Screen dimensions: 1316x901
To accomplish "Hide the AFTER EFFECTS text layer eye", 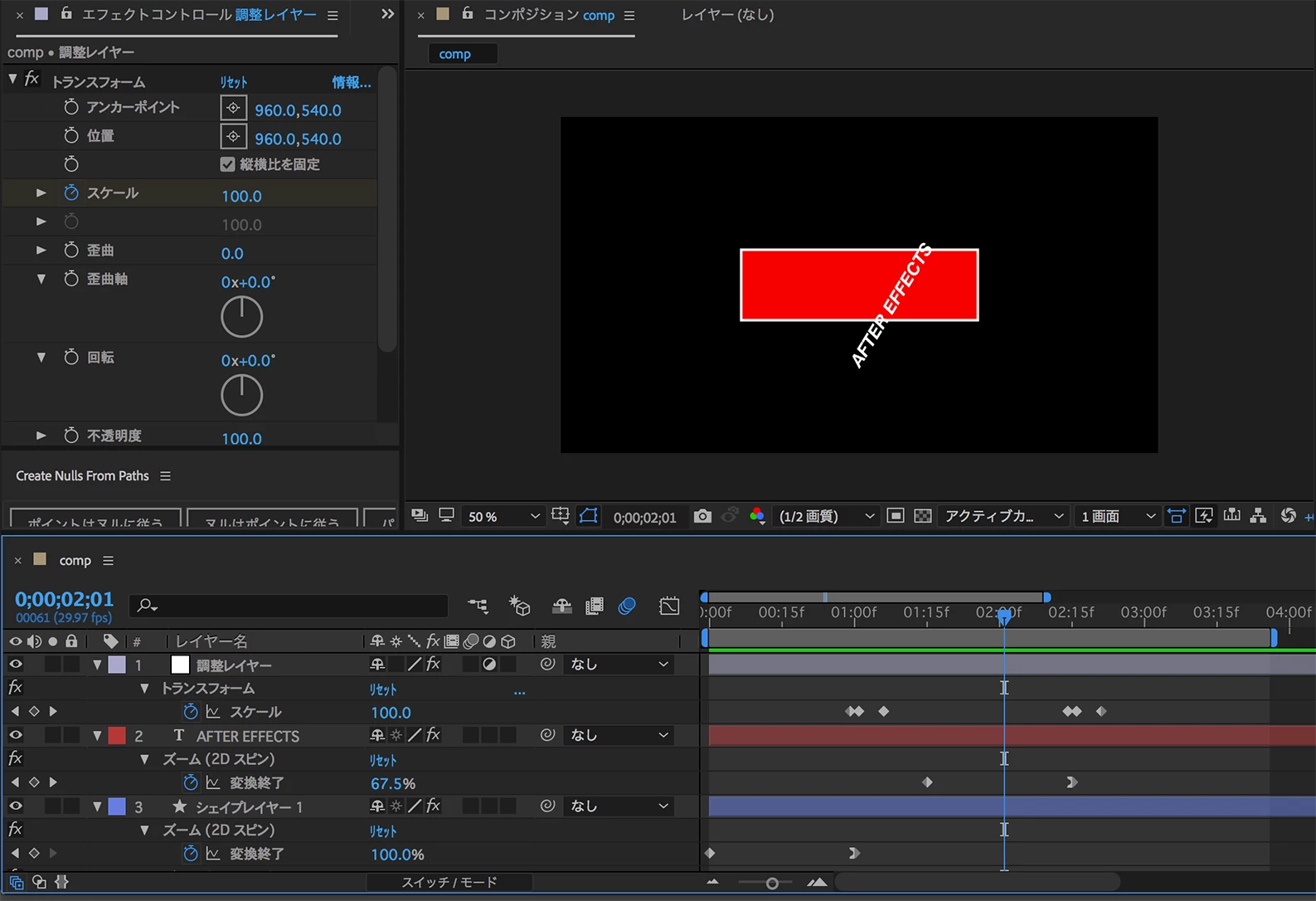I will [16, 735].
